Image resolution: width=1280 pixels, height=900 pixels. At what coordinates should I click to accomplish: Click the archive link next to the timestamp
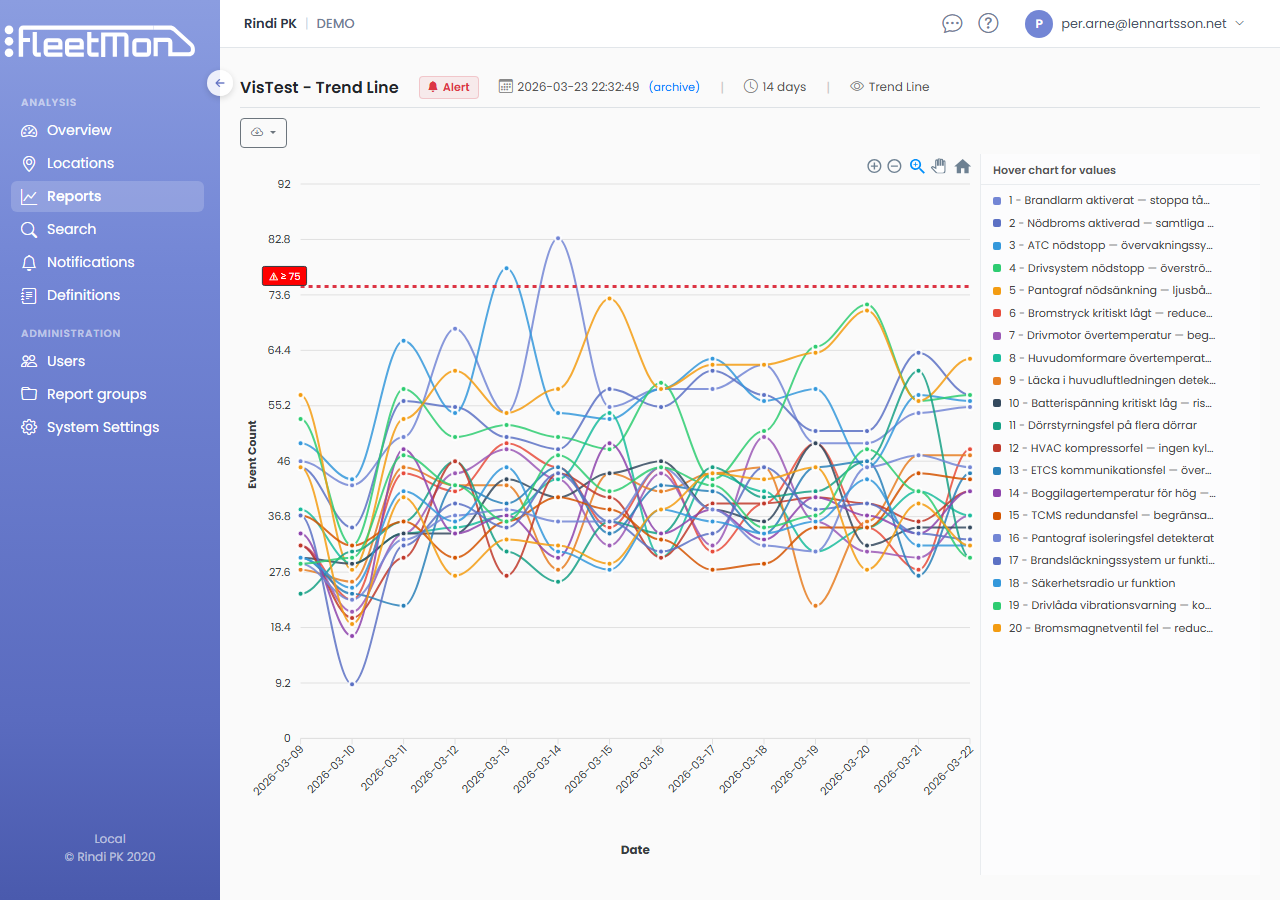[674, 87]
